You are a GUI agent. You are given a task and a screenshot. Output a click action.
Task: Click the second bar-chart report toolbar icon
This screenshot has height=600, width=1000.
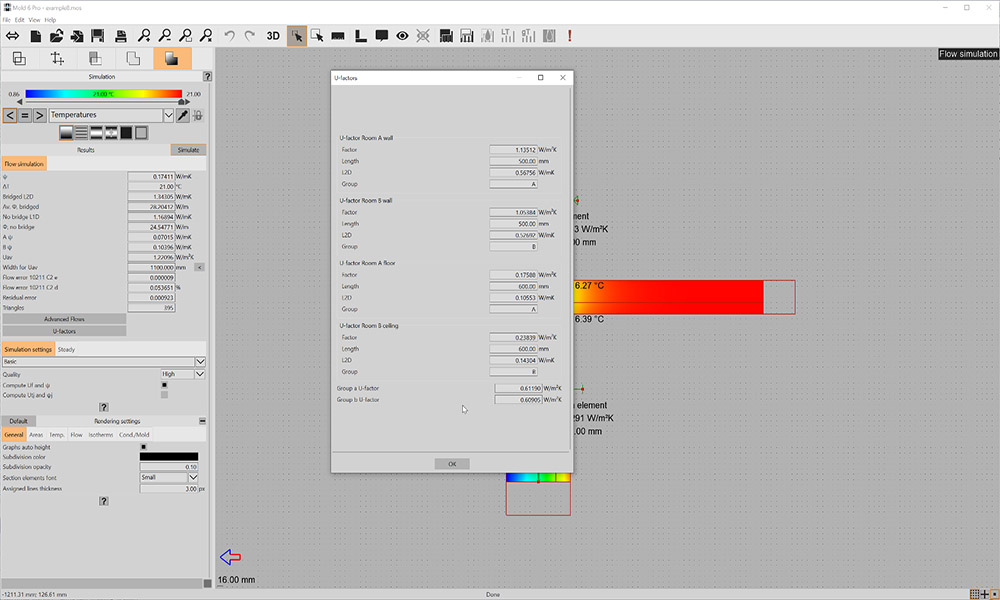click(467, 36)
